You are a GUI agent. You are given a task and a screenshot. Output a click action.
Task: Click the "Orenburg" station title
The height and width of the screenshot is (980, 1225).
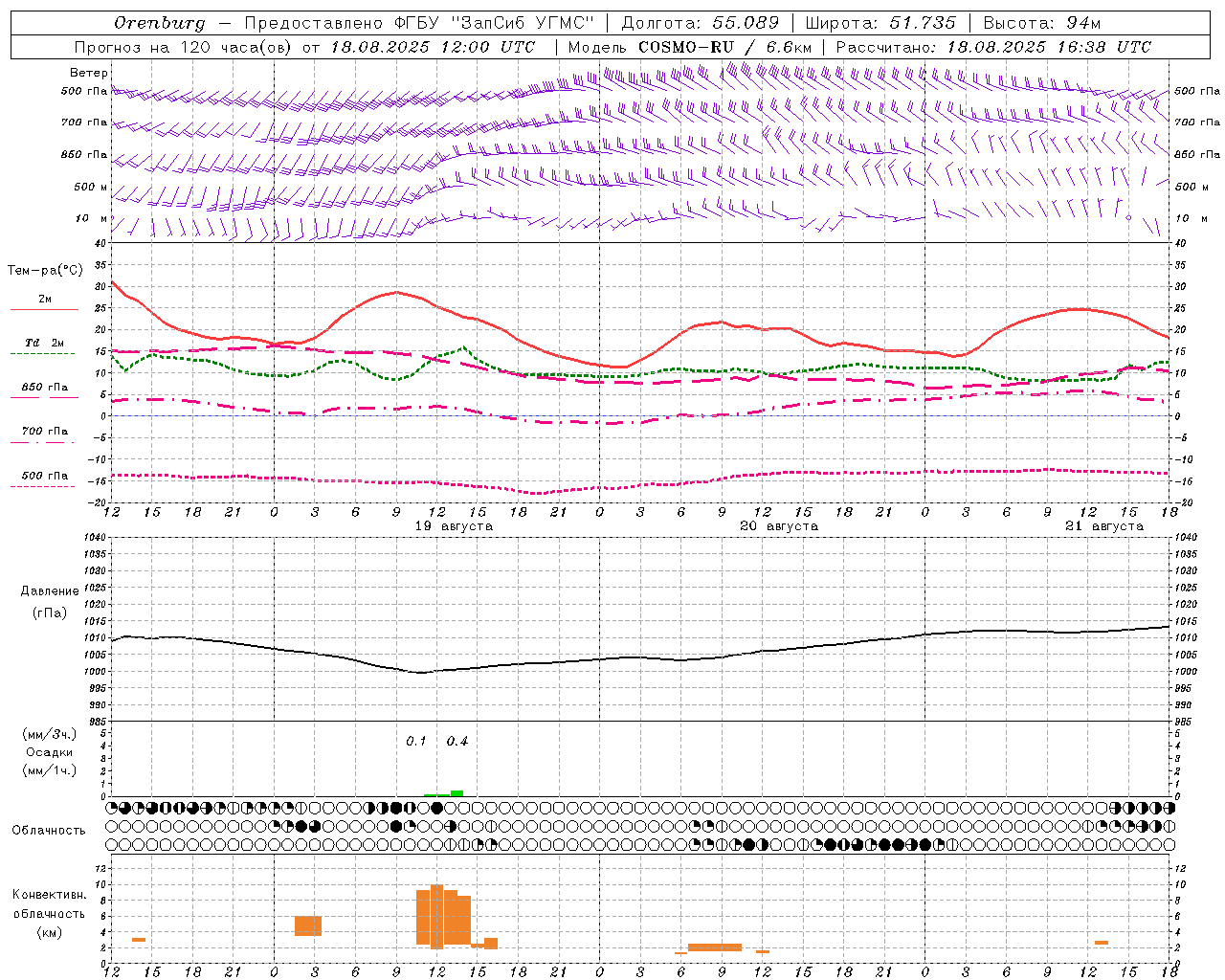pyautogui.click(x=159, y=23)
